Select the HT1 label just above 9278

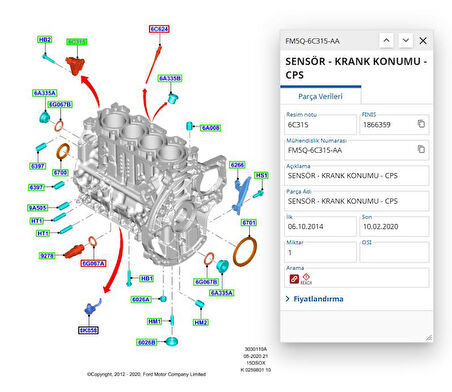[x=43, y=233]
